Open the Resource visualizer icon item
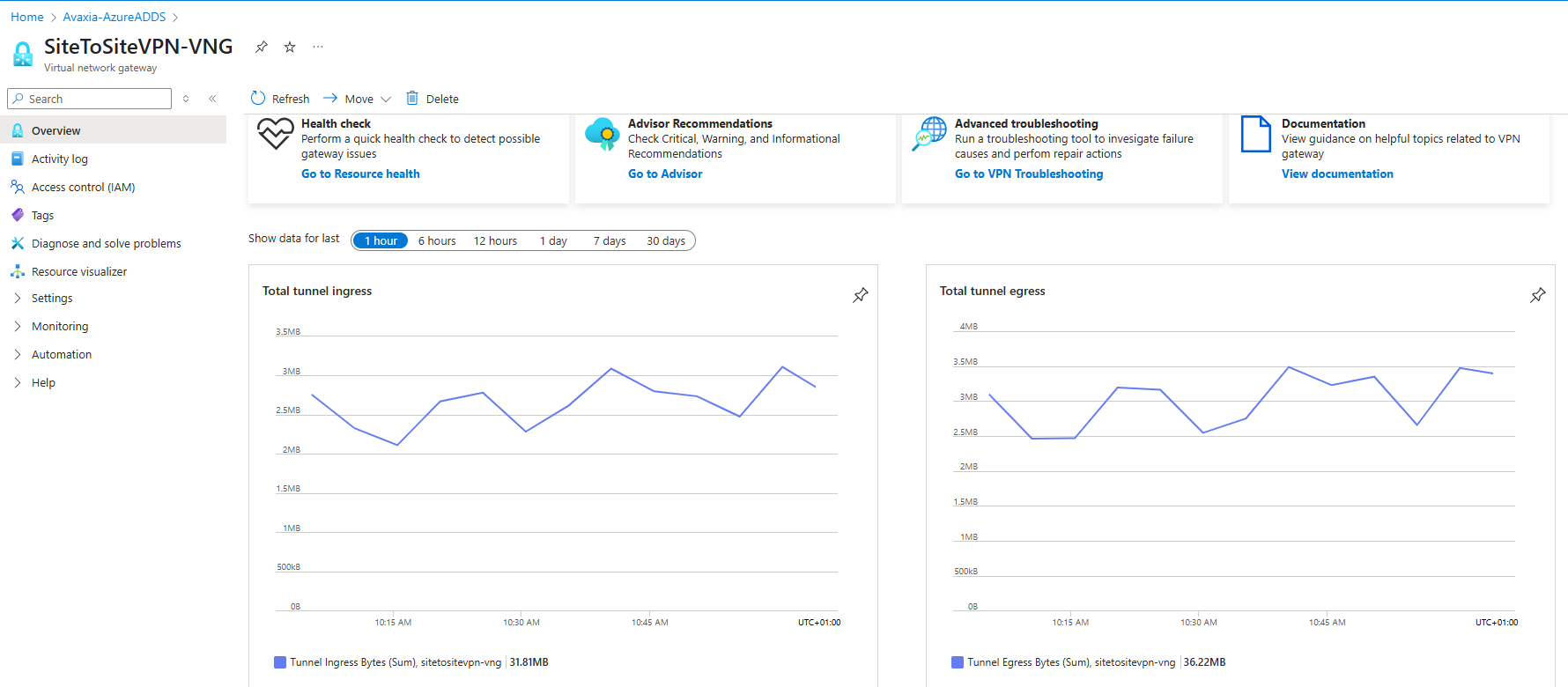Screen dimensions: 1568x687 point(18,271)
